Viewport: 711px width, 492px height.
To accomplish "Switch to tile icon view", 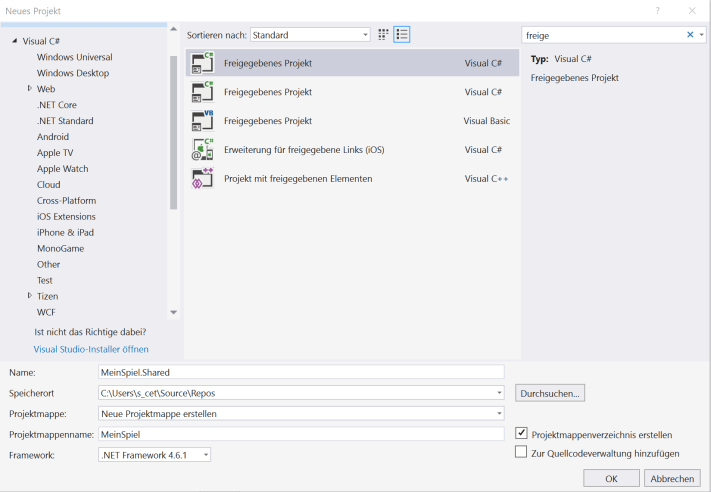I will click(383, 35).
